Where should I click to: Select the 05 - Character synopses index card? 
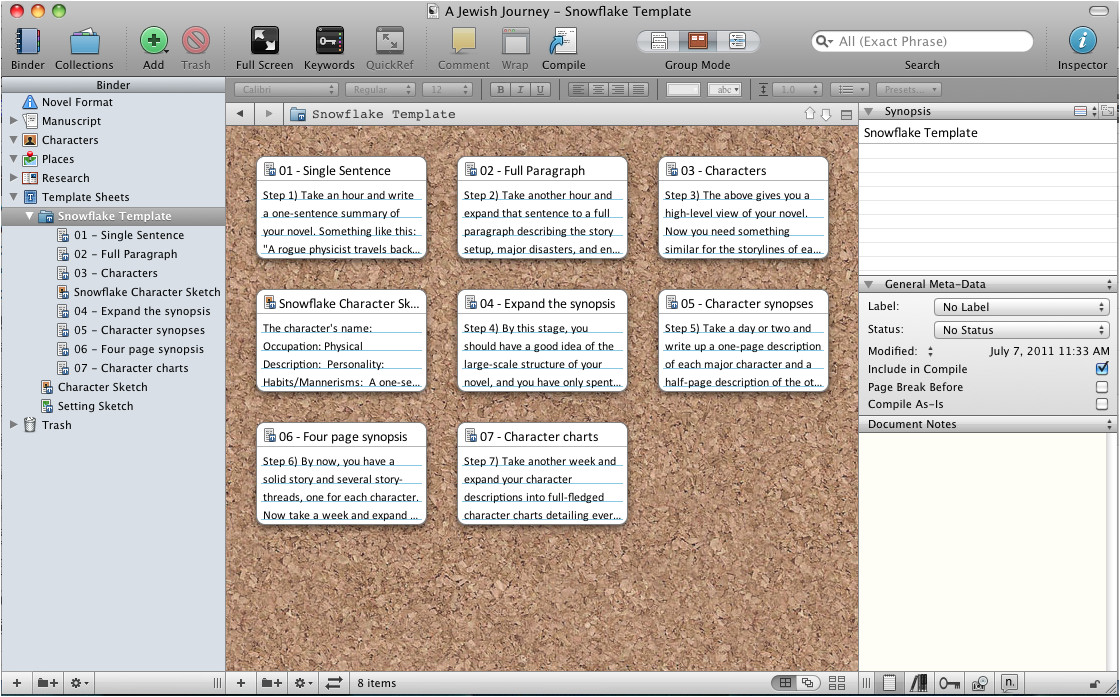pos(743,340)
